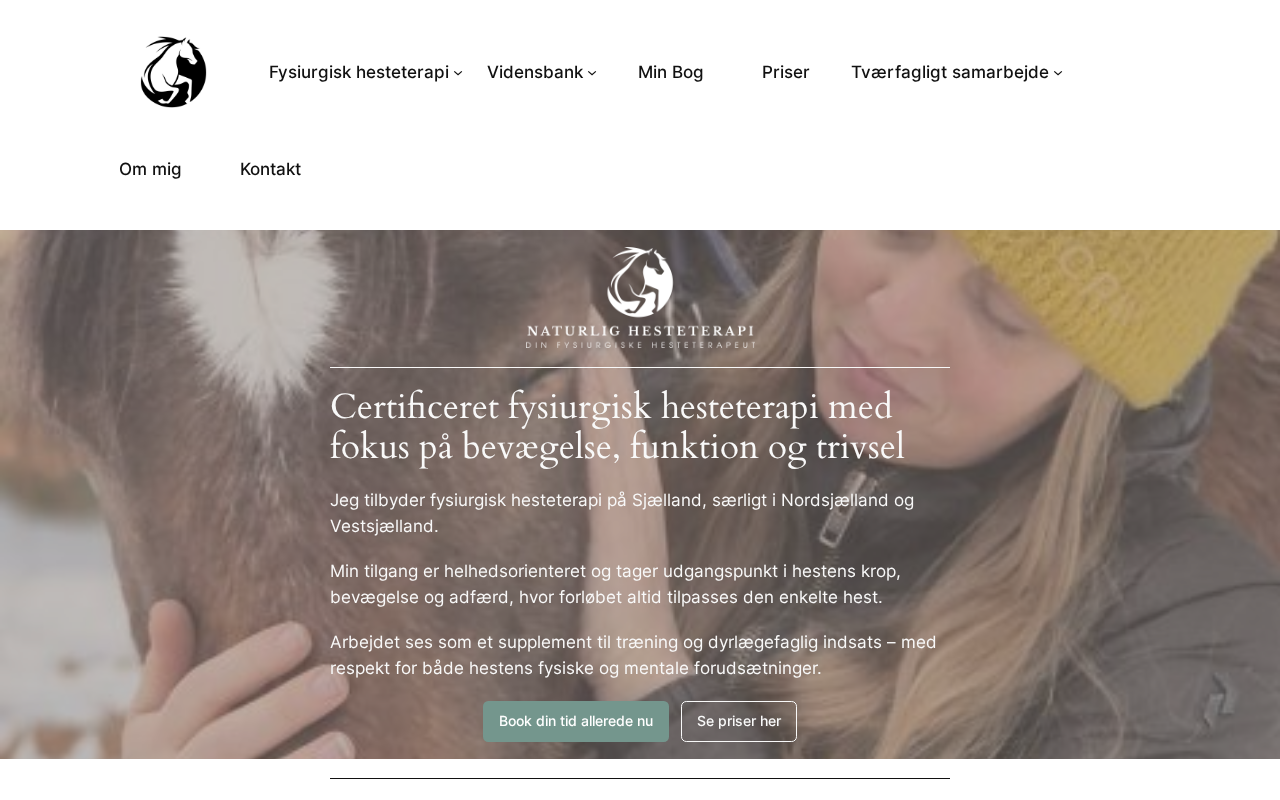Open the Kontakt page
Image resolution: width=1280 pixels, height=800 pixels.
click(270, 169)
